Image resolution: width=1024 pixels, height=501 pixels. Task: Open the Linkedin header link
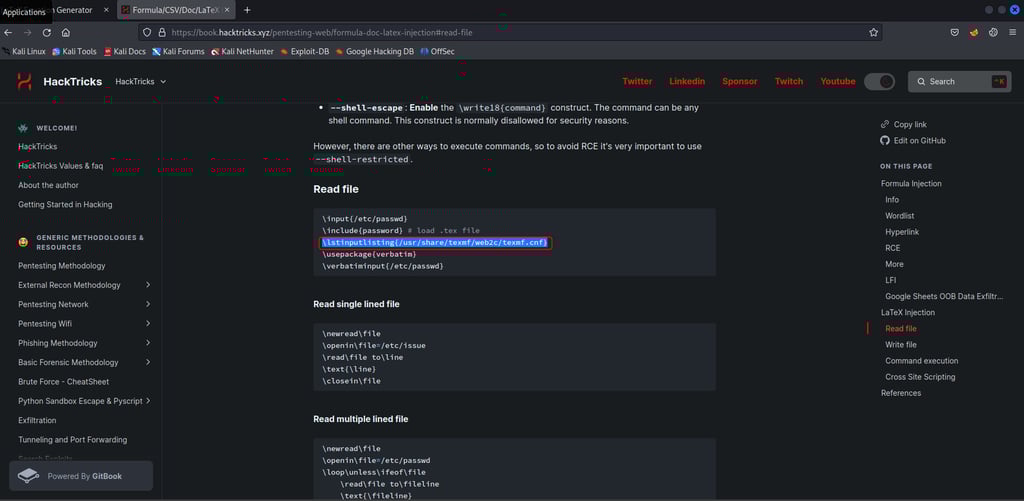687,82
